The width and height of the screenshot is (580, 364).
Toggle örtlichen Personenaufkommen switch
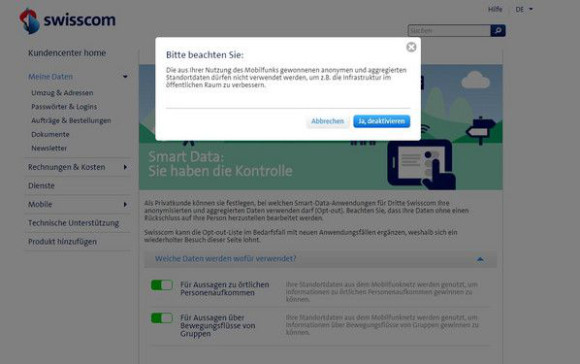point(162,285)
